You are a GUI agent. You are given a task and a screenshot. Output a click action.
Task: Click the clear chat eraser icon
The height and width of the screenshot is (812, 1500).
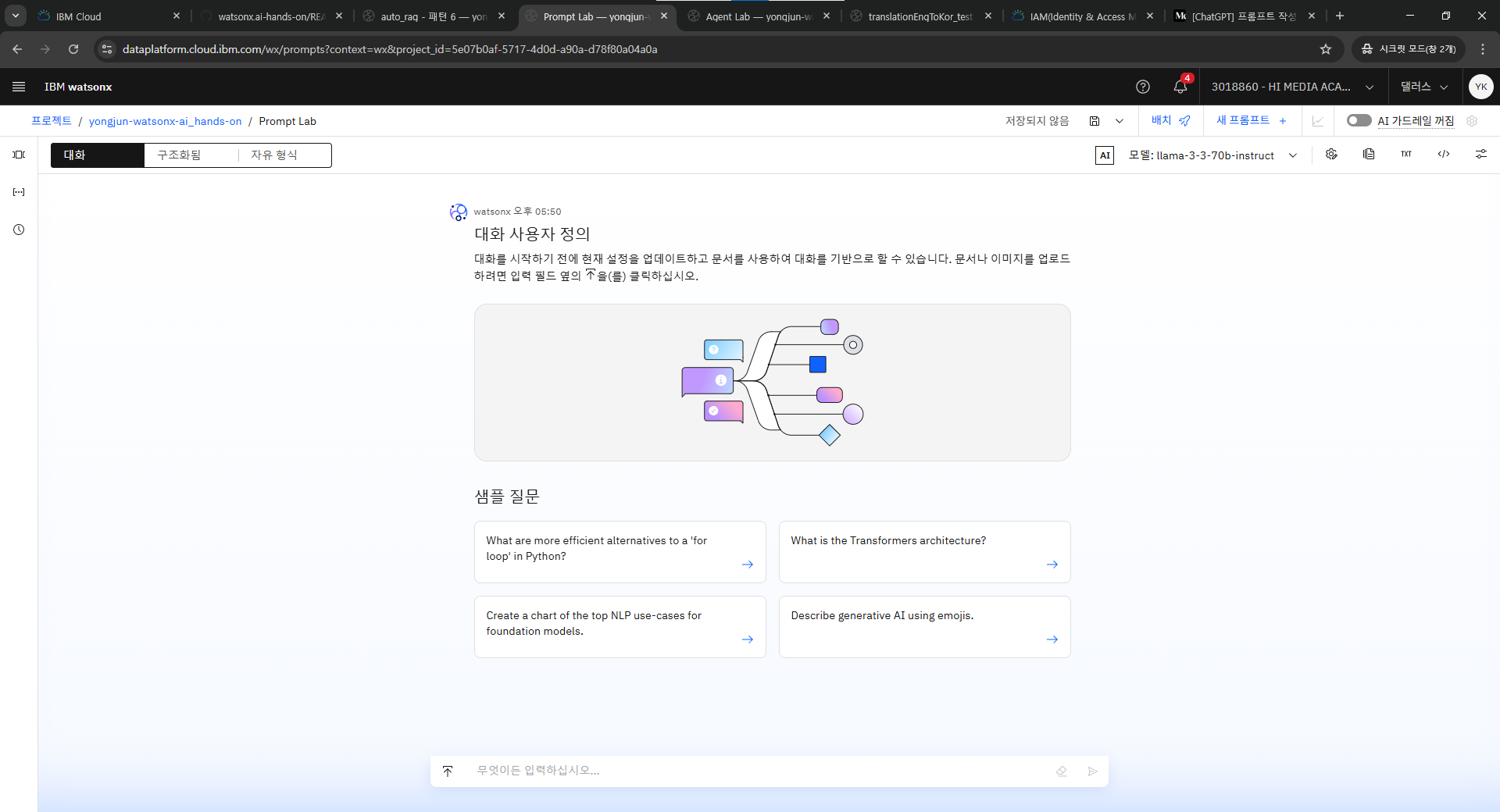click(x=1062, y=771)
